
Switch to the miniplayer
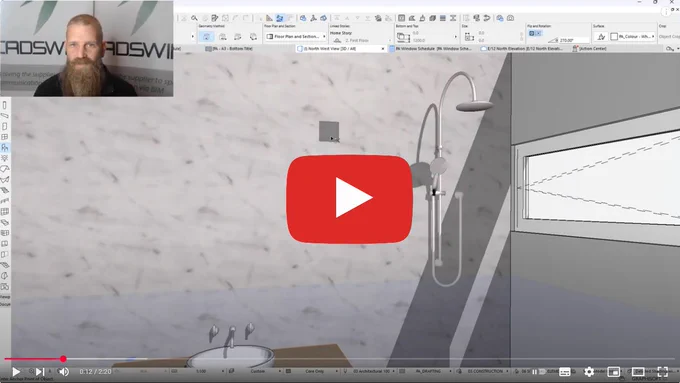(x=614, y=372)
